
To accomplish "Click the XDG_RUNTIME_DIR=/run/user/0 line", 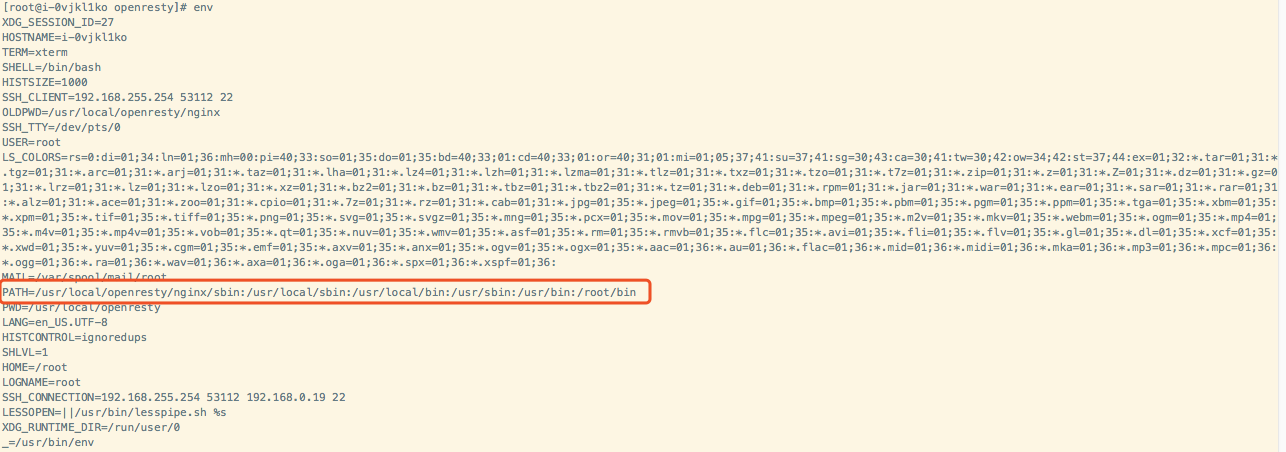I will (91, 427).
